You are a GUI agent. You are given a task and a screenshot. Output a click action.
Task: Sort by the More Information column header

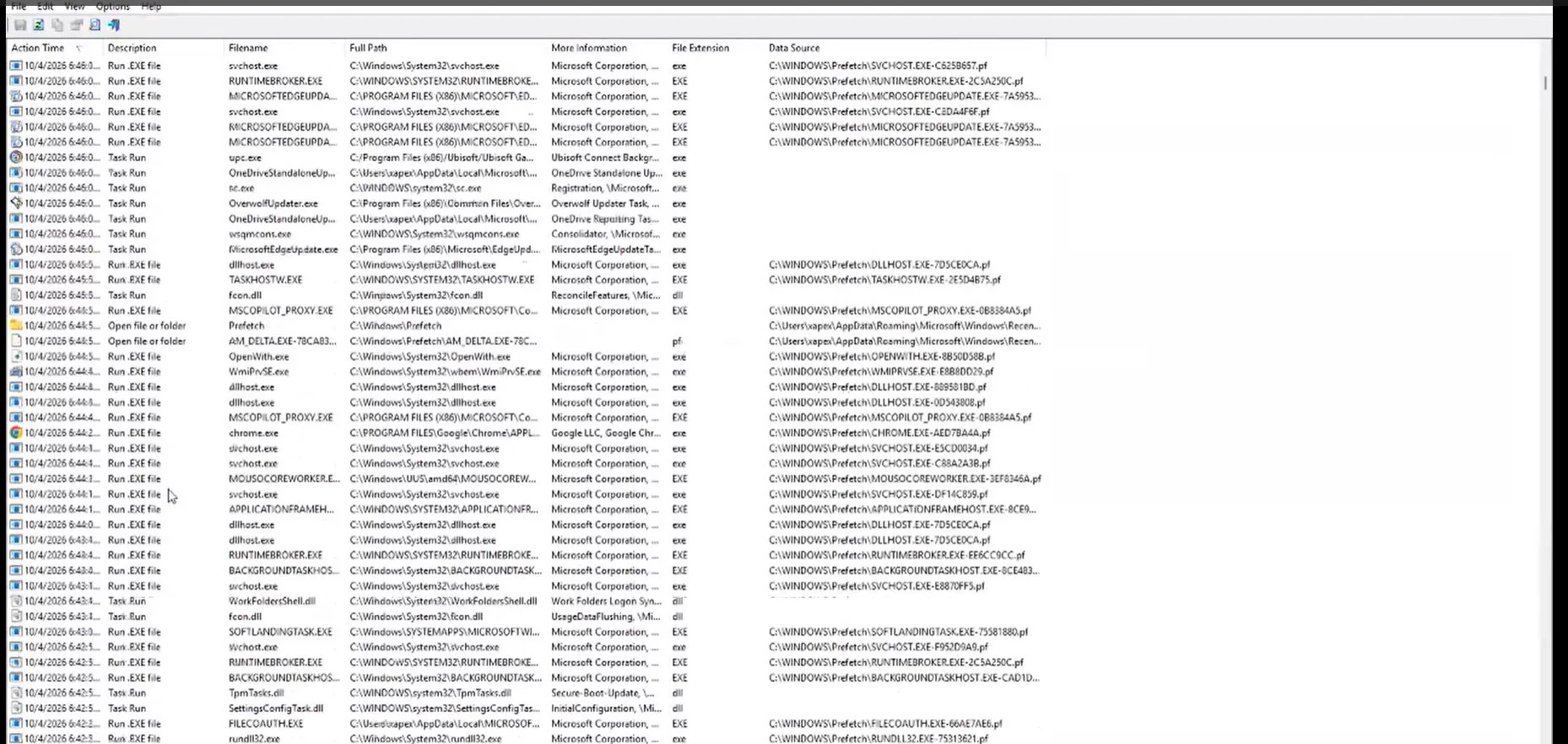tap(607, 48)
